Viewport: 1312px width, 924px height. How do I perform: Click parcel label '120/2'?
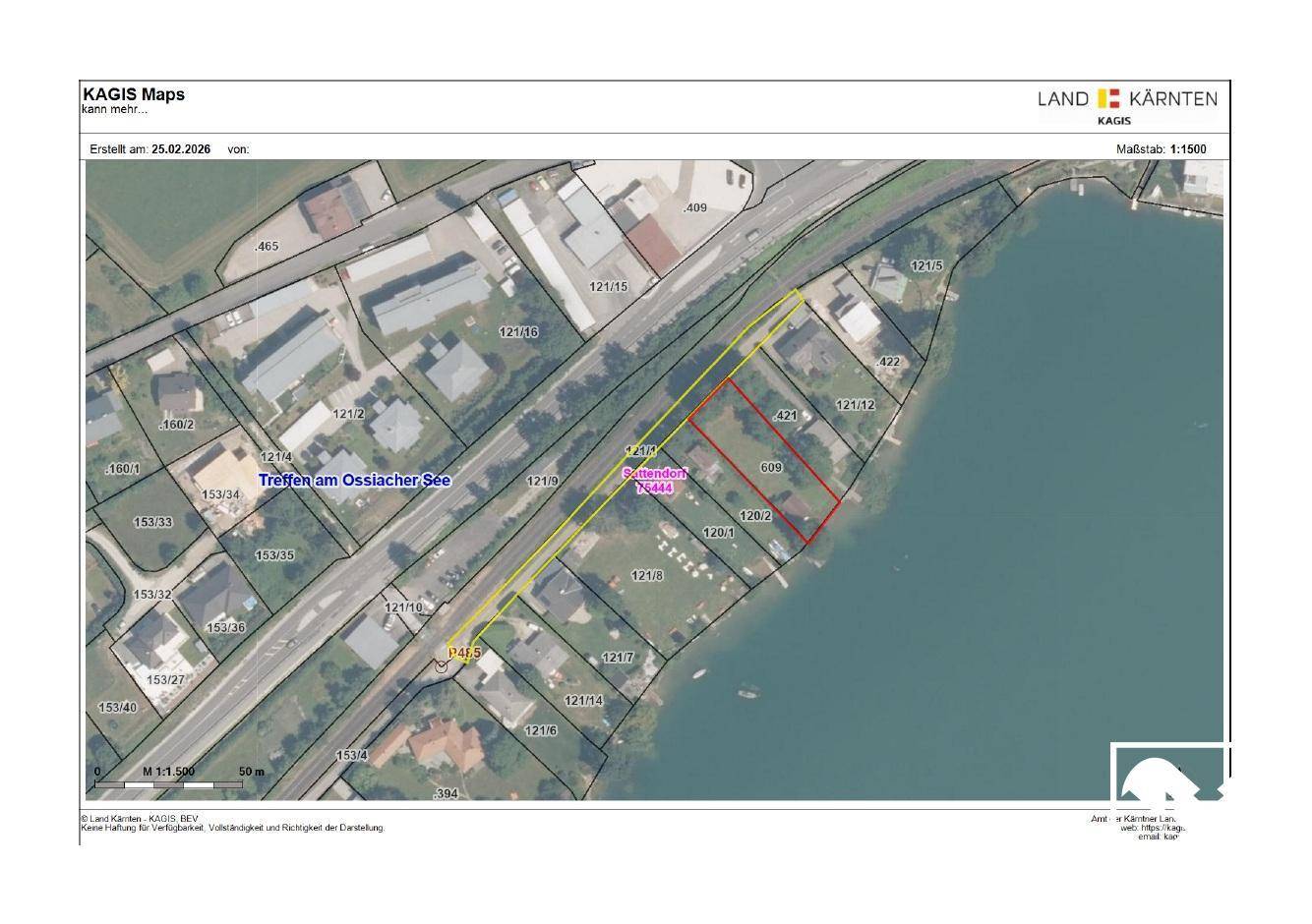755,515
